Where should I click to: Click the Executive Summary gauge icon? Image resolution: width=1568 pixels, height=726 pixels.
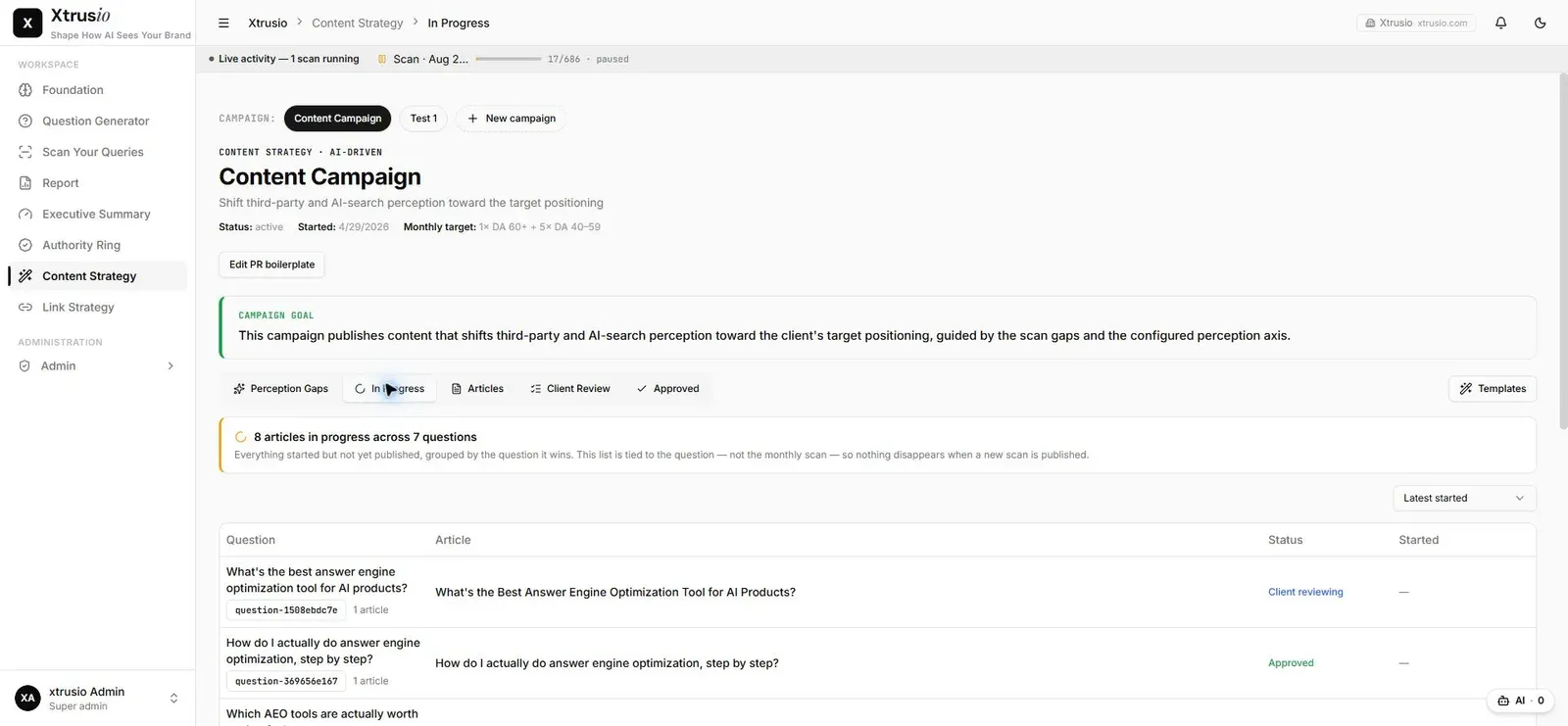coord(25,215)
